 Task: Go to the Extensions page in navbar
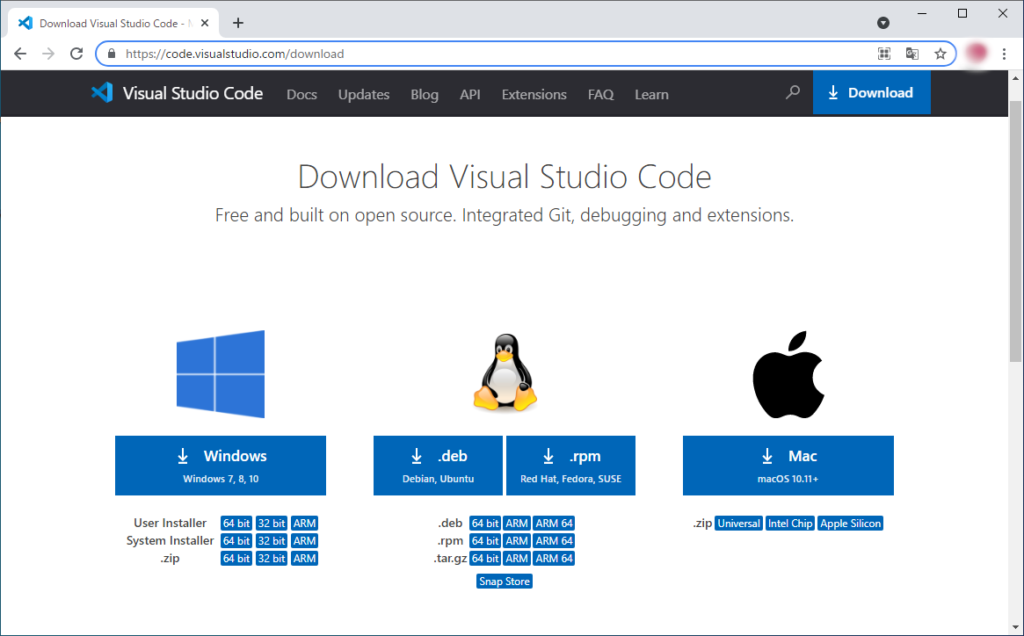click(x=534, y=94)
